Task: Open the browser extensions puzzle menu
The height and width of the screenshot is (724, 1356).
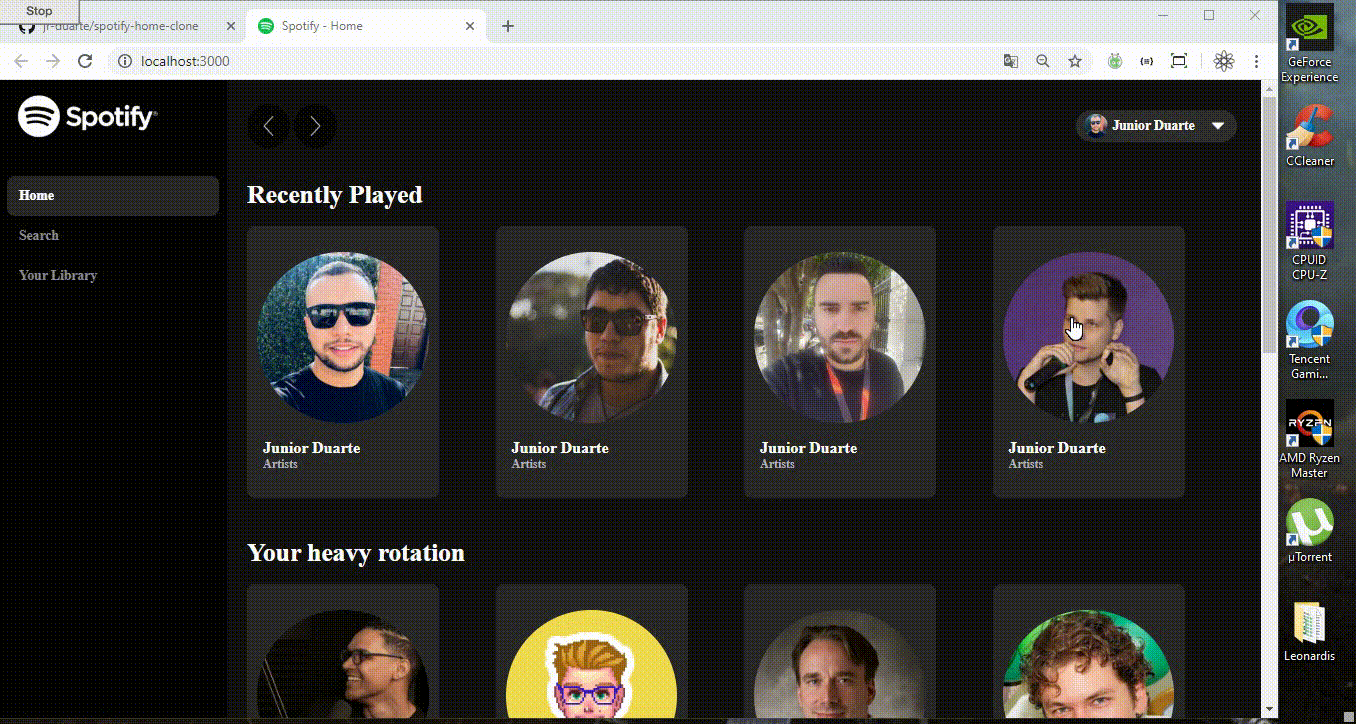Action: click(x=1147, y=61)
